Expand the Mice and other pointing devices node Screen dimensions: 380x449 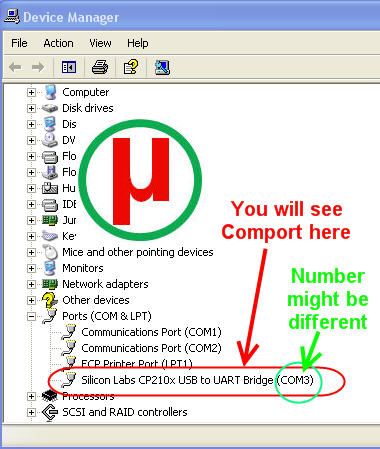coord(31,252)
